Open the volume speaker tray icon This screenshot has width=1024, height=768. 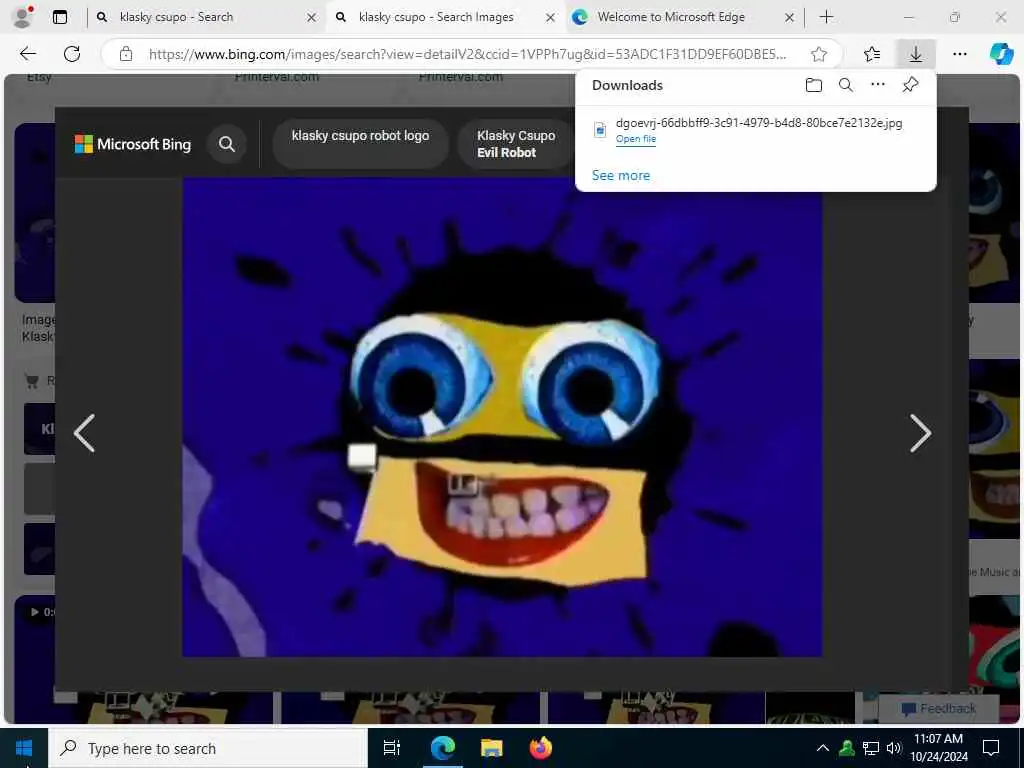pos(893,748)
